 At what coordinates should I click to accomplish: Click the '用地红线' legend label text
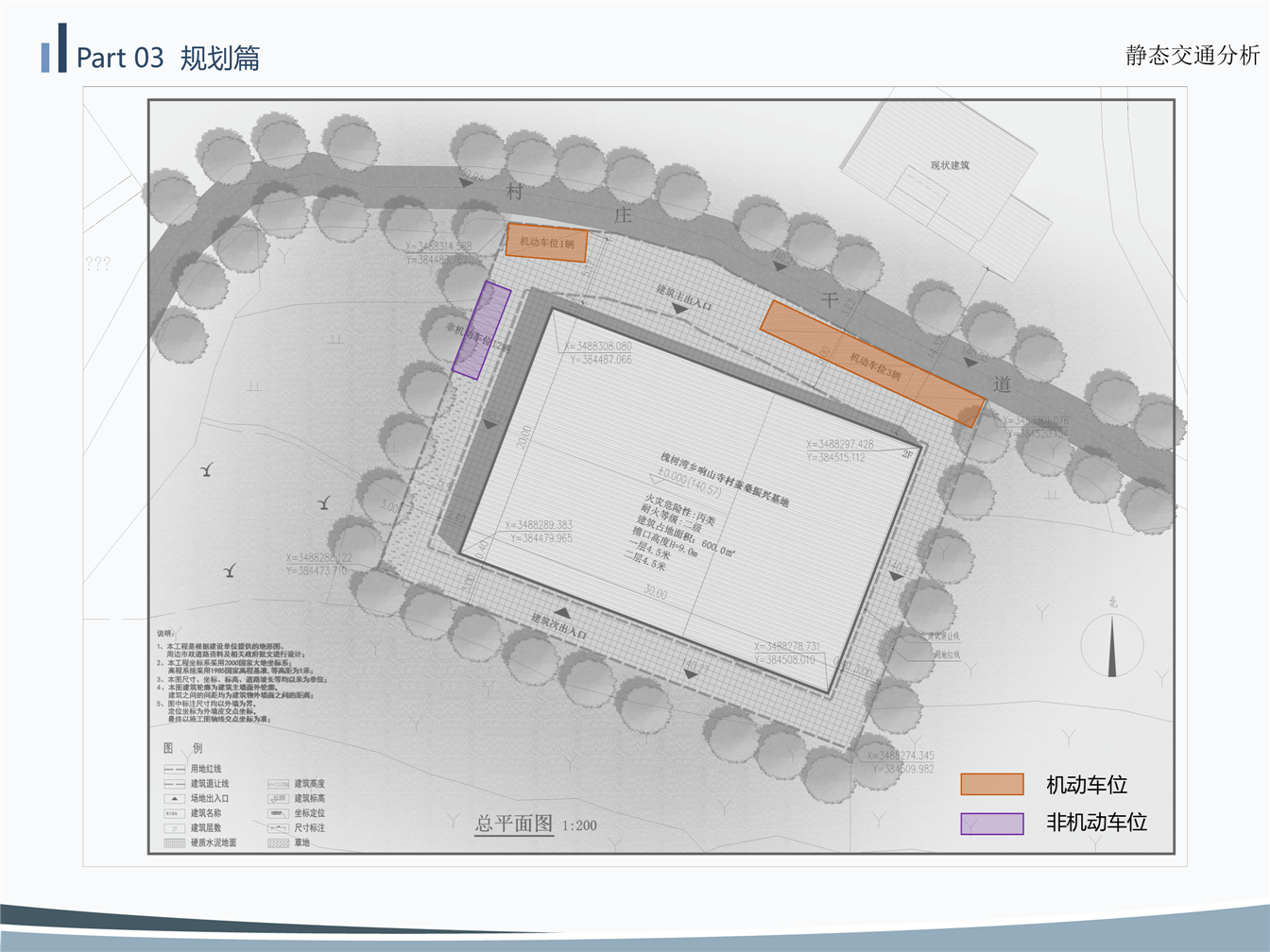tap(206, 770)
